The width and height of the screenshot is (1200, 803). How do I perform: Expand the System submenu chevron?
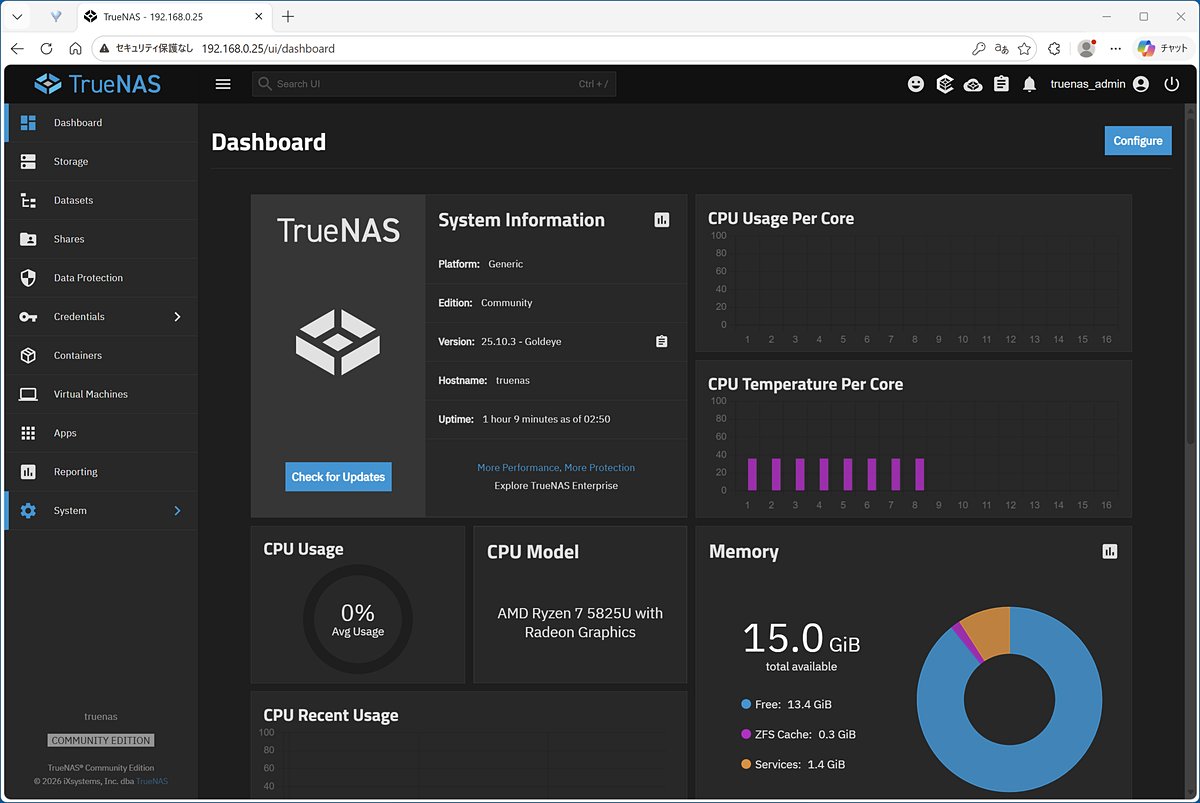177,511
